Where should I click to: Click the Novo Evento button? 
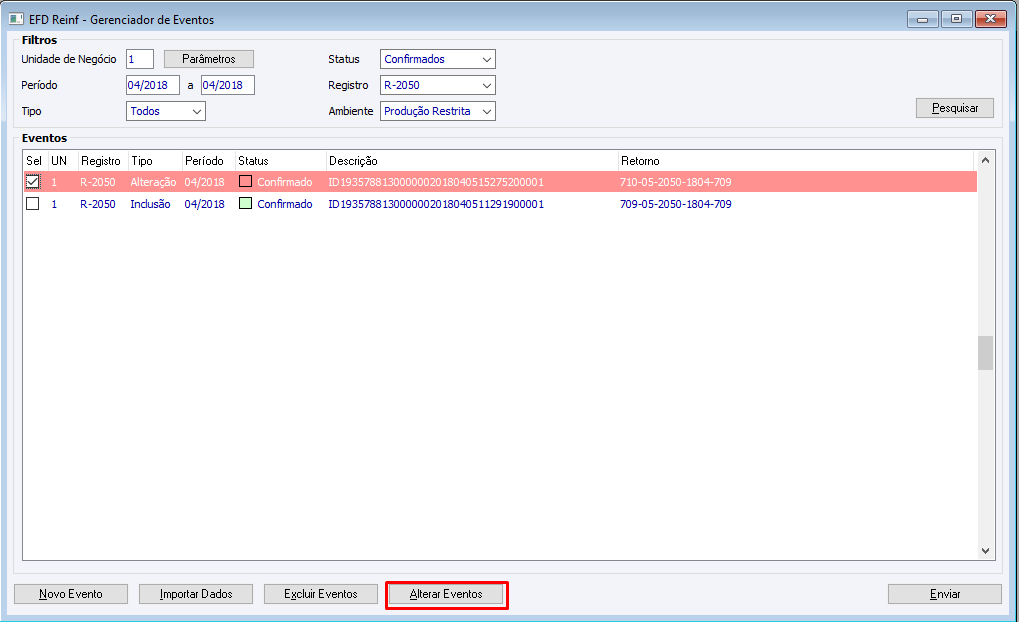[x=71, y=594]
